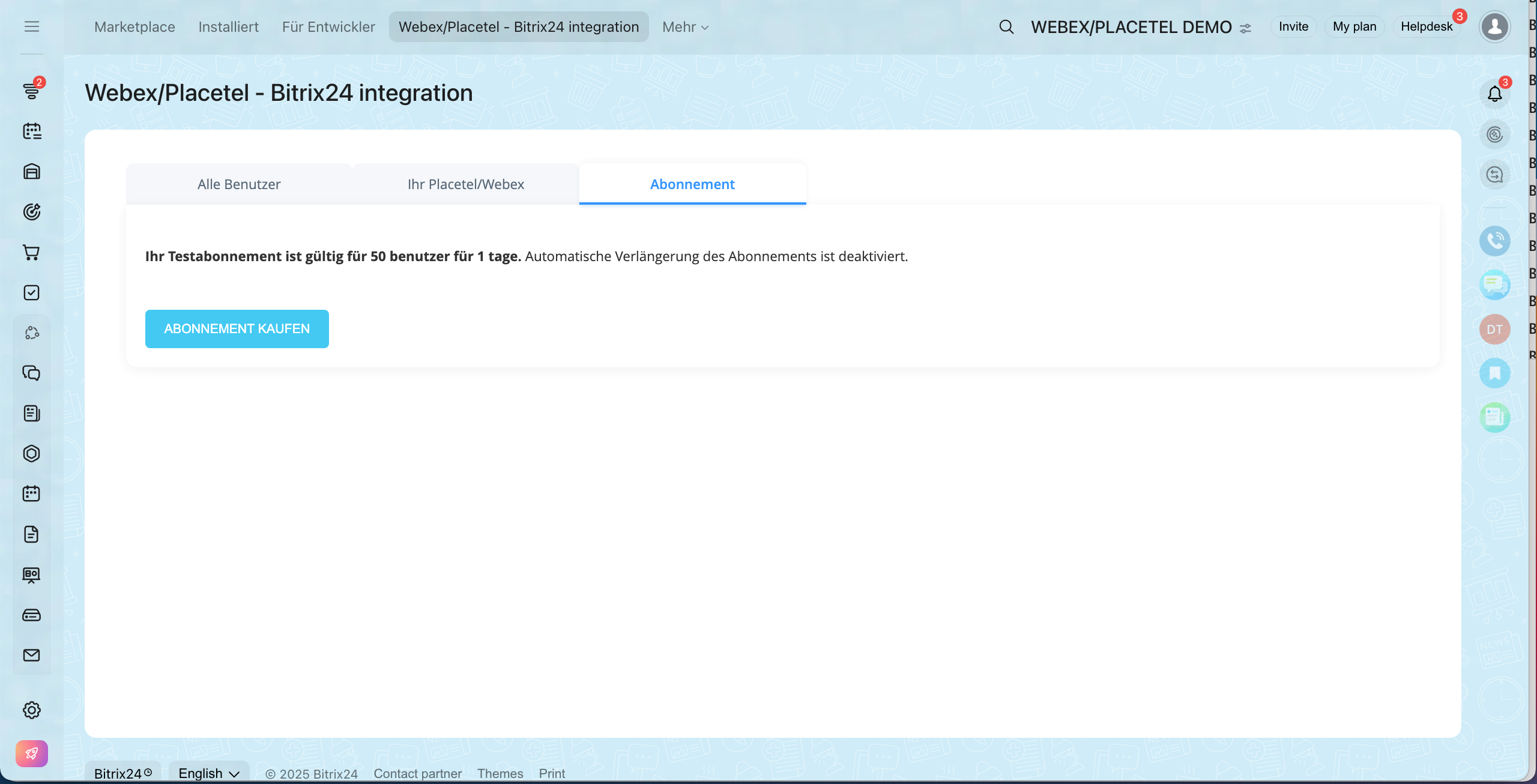Switch to the Ihr Placetel/Webex tab

(465, 184)
